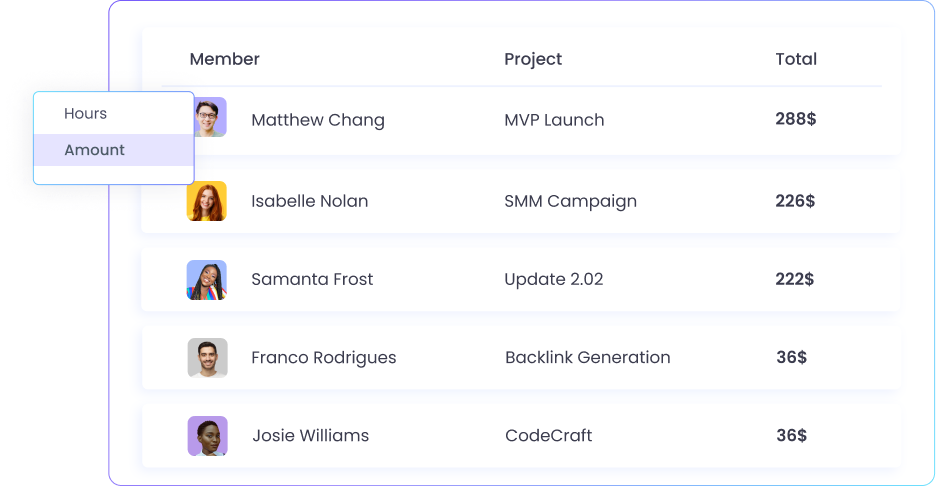Sort by Member column header

(x=224, y=59)
